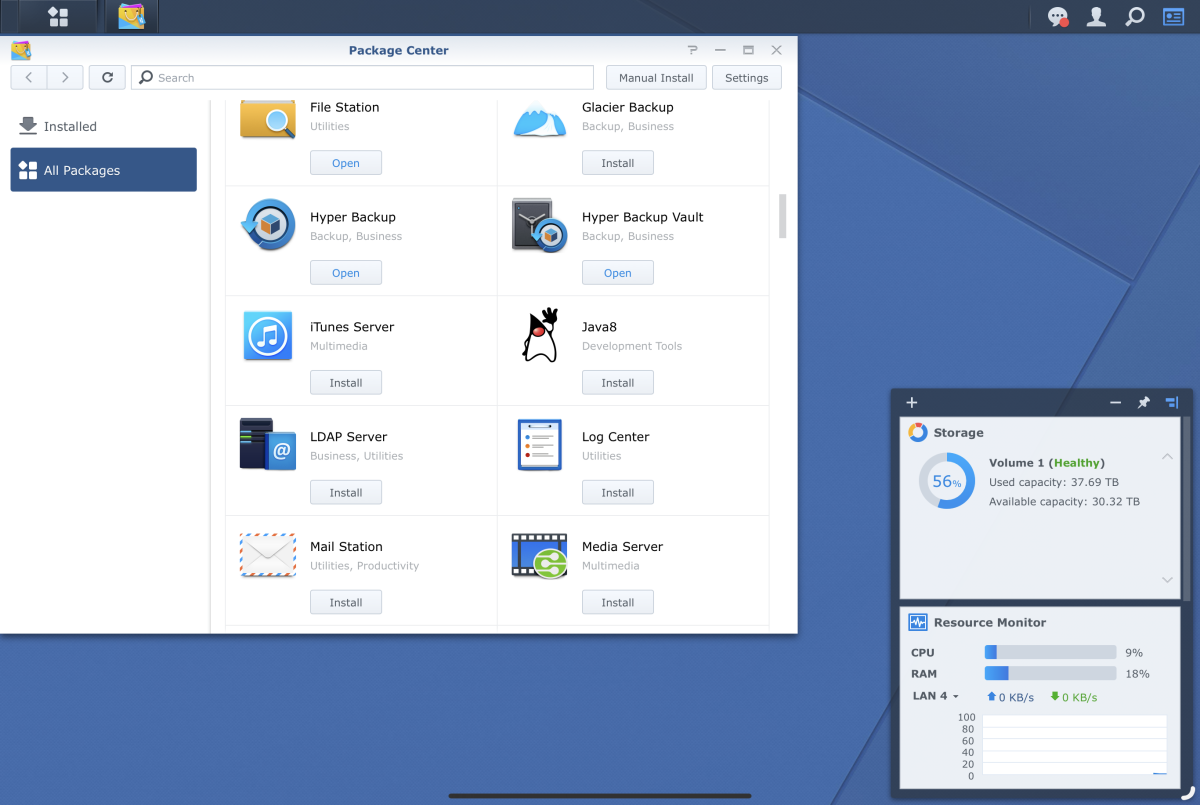The image size is (1200, 805).
Task: Open Hyper Backup via its Open button
Action: coord(346,273)
